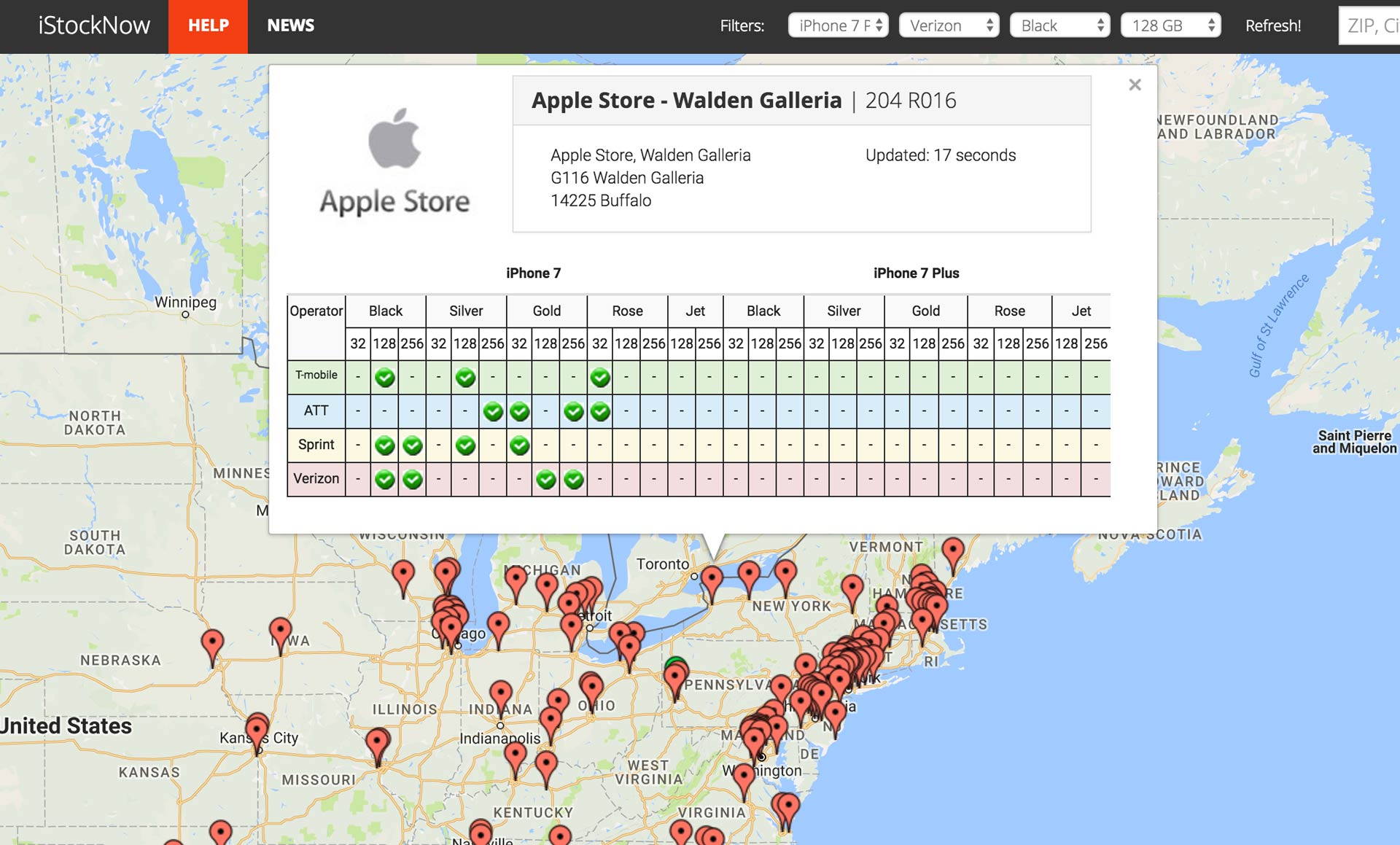Viewport: 1400px width, 845px height.
Task: Click Verizon iPhone 7 Gold 128 checkmark
Action: [546, 479]
